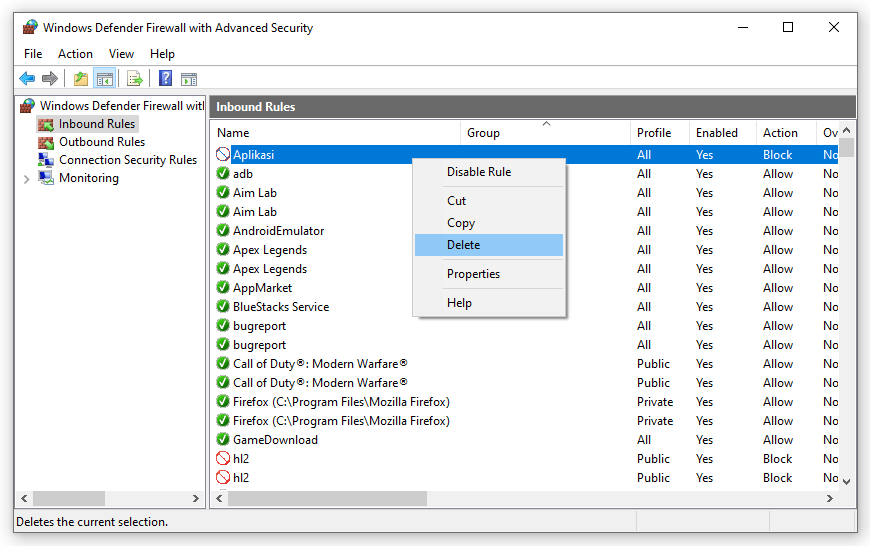Select Outbound Rules in the tree
Screen dimensions: 870x546
[x=102, y=142]
